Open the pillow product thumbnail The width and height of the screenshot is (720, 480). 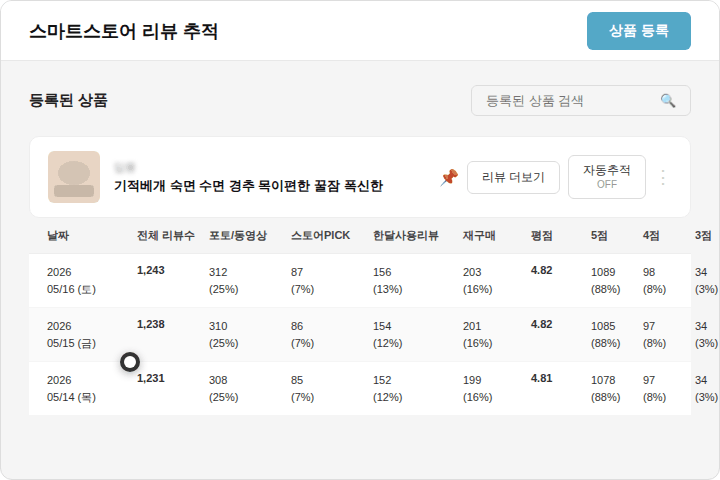tap(74, 177)
